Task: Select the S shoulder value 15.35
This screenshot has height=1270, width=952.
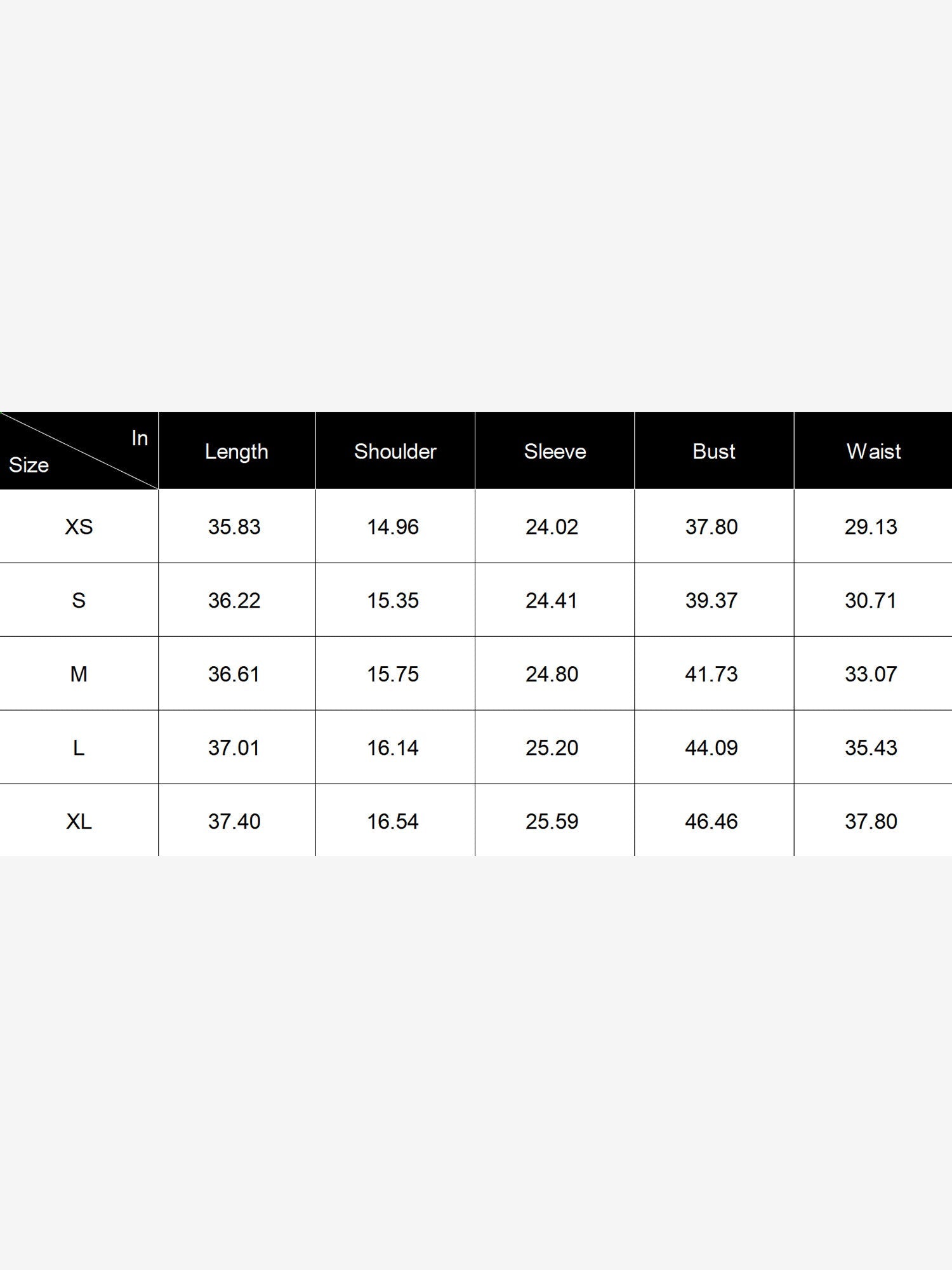Action: pyautogui.click(x=393, y=600)
